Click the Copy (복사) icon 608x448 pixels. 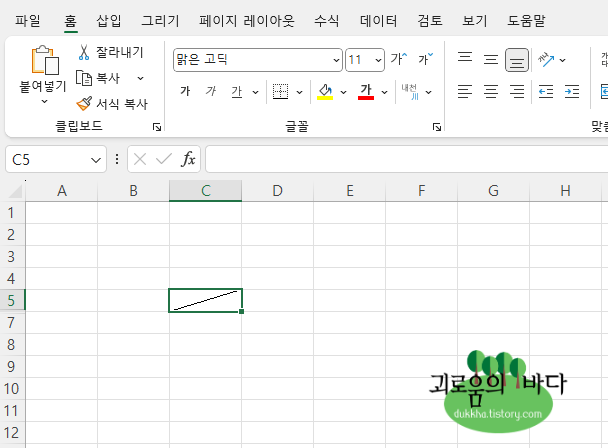(83, 78)
